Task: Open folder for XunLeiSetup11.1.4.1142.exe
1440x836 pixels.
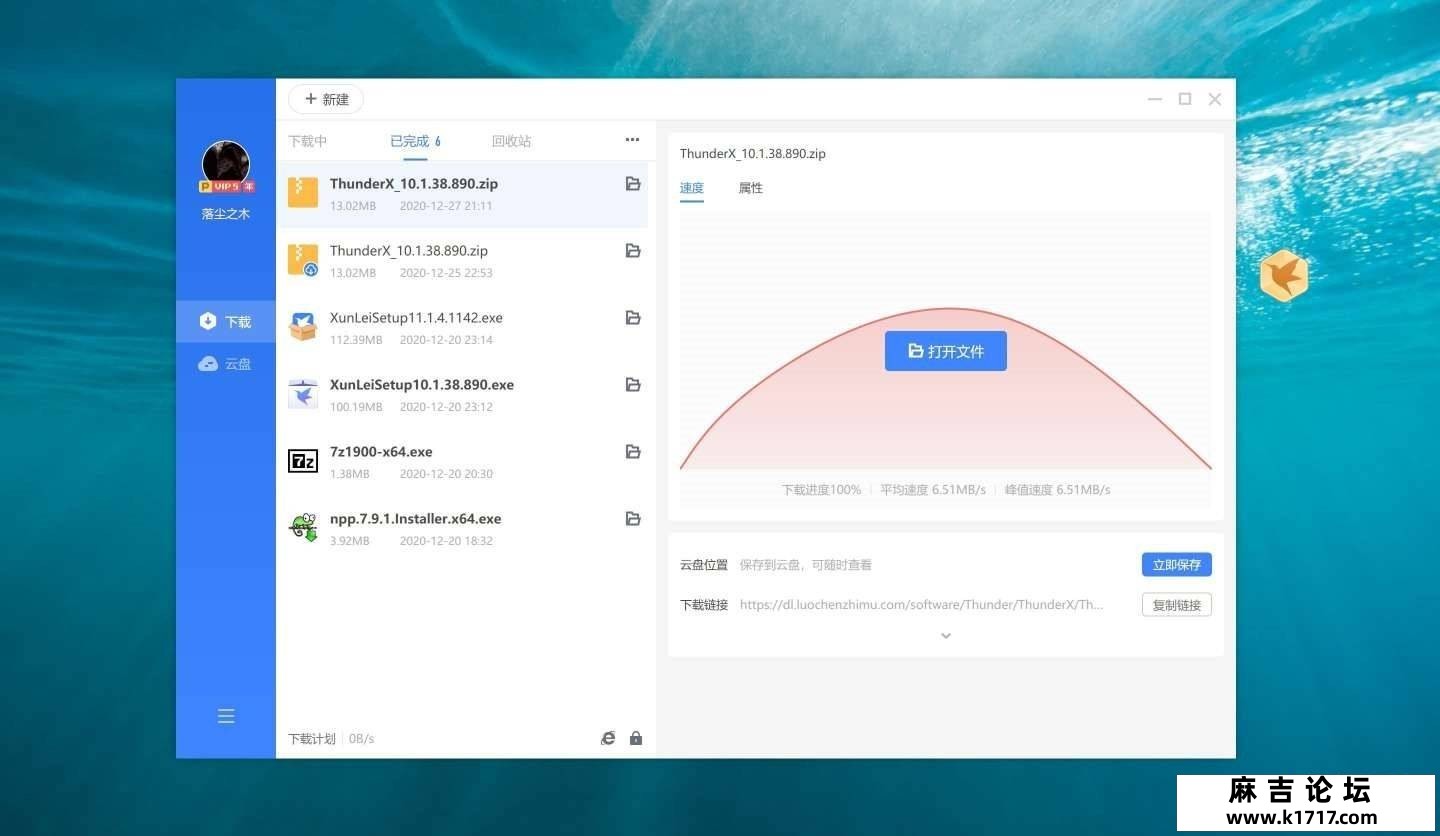Action: tap(633, 318)
